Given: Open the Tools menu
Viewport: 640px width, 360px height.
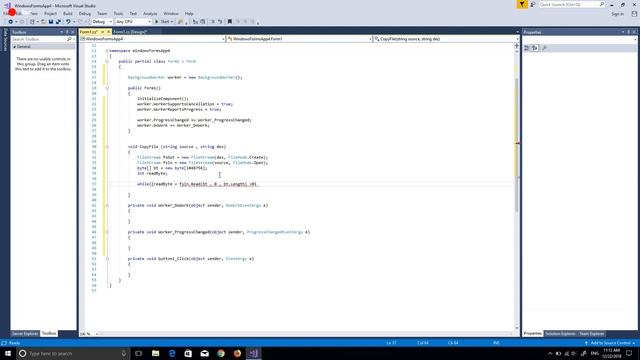Looking at the screenshot, I should tap(118, 13).
